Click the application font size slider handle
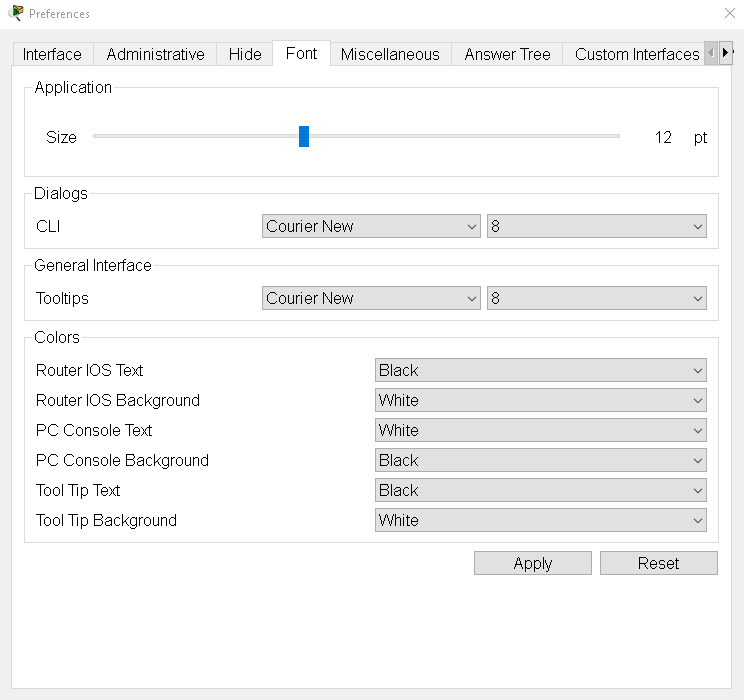The height and width of the screenshot is (700, 744). click(x=304, y=137)
